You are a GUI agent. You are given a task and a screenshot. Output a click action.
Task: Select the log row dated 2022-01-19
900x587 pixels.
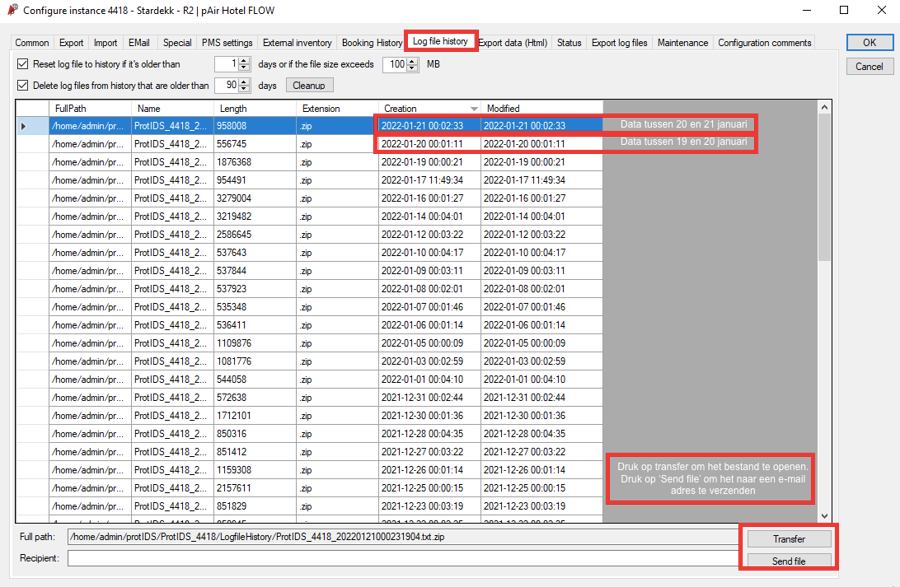click(300, 161)
